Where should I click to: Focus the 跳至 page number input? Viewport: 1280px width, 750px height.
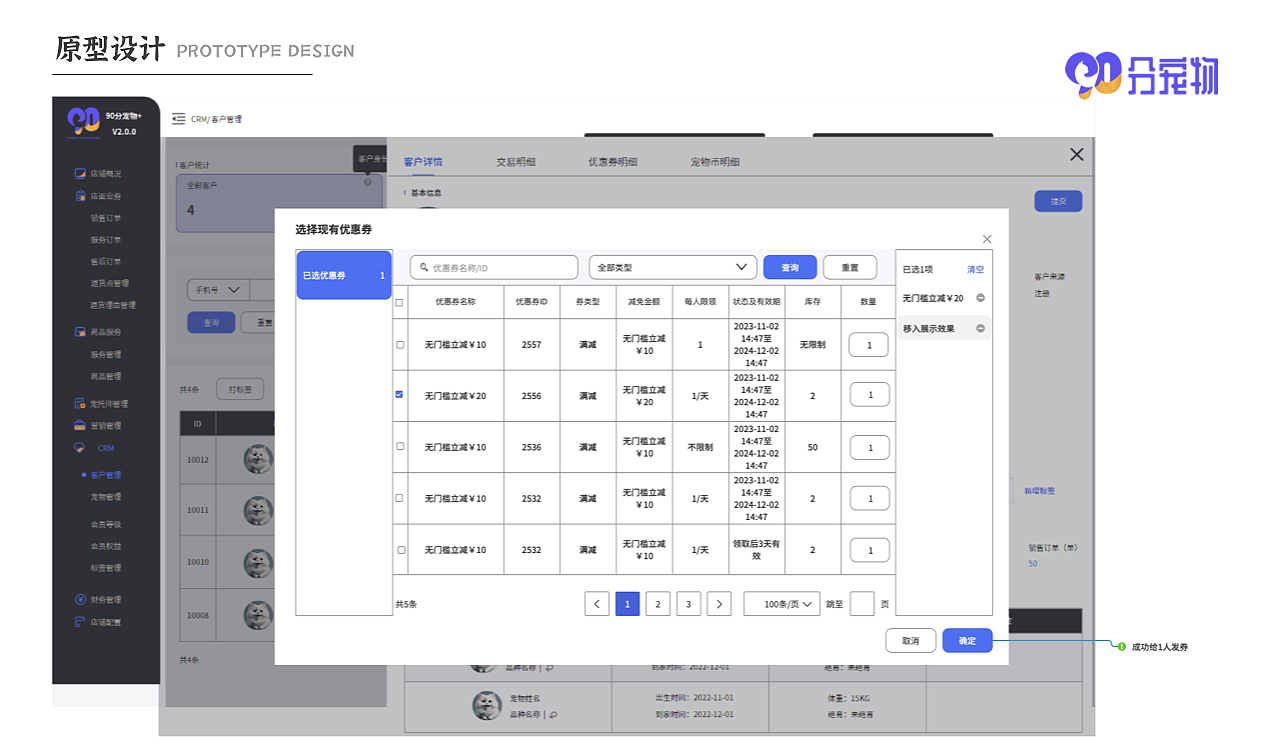(x=862, y=604)
